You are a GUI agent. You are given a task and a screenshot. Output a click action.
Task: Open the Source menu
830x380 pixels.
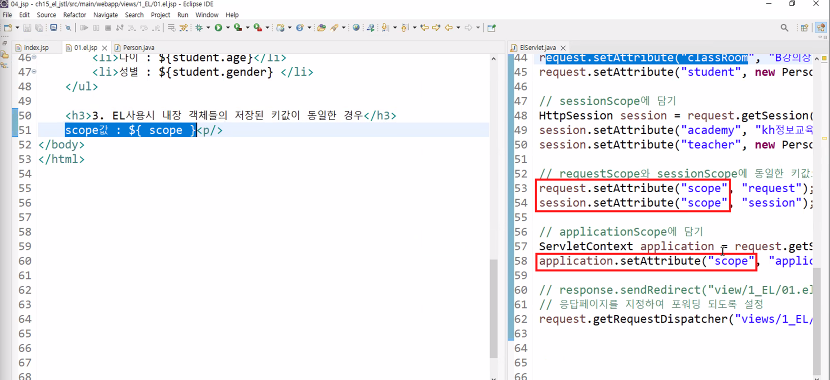[46, 15]
